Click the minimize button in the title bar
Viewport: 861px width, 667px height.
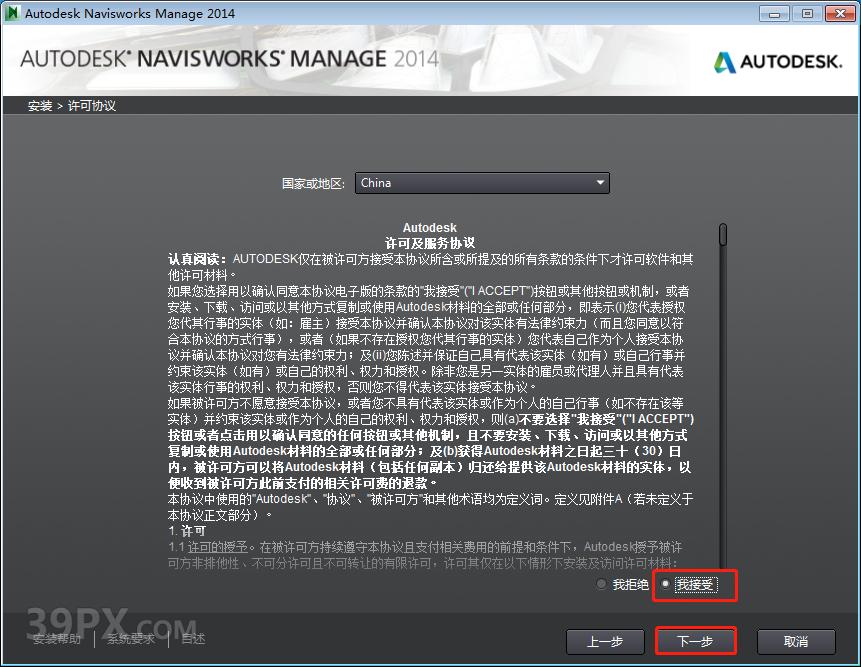772,13
